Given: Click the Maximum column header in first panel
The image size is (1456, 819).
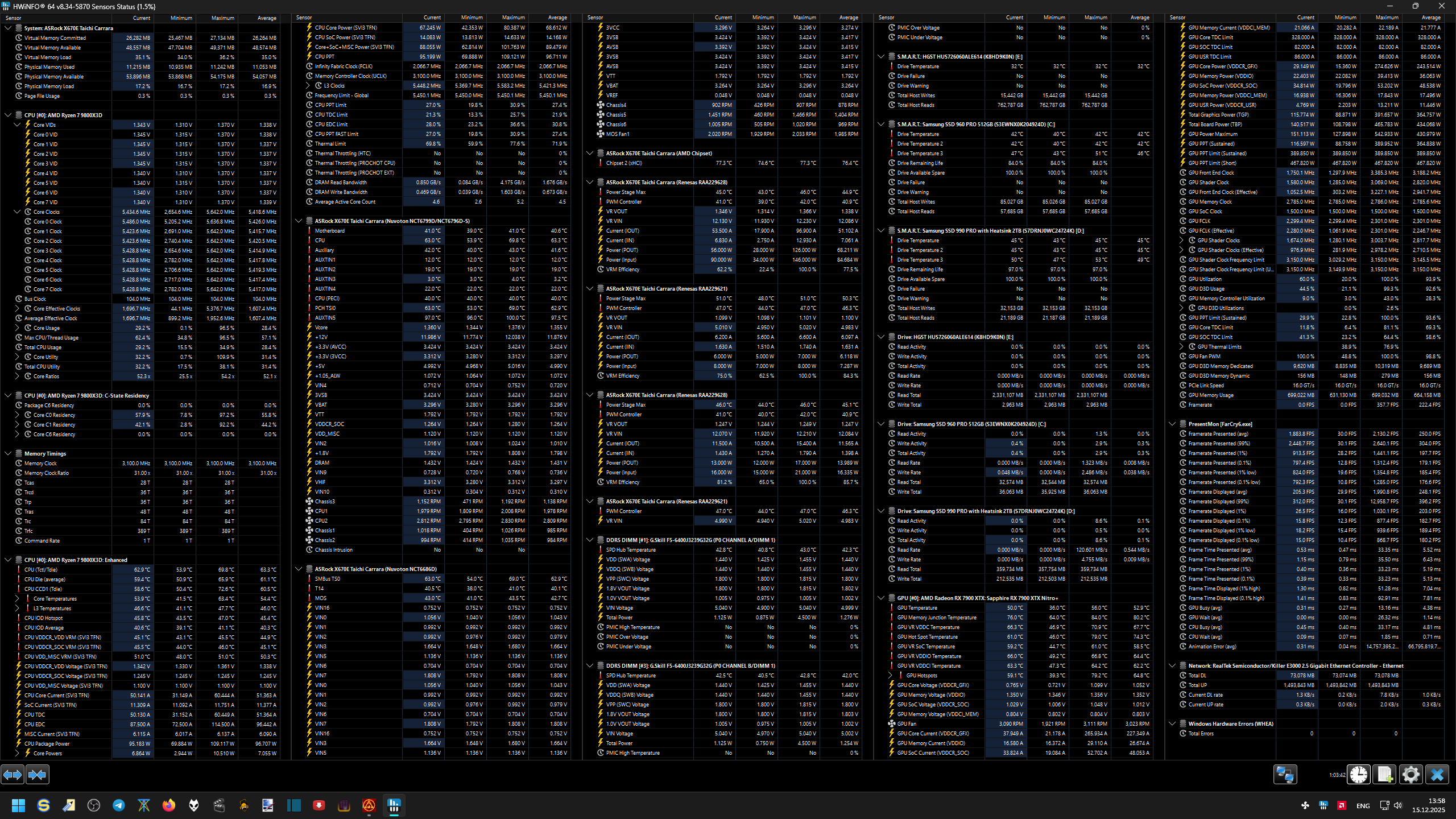Looking at the screenshot, I should 222,18.
